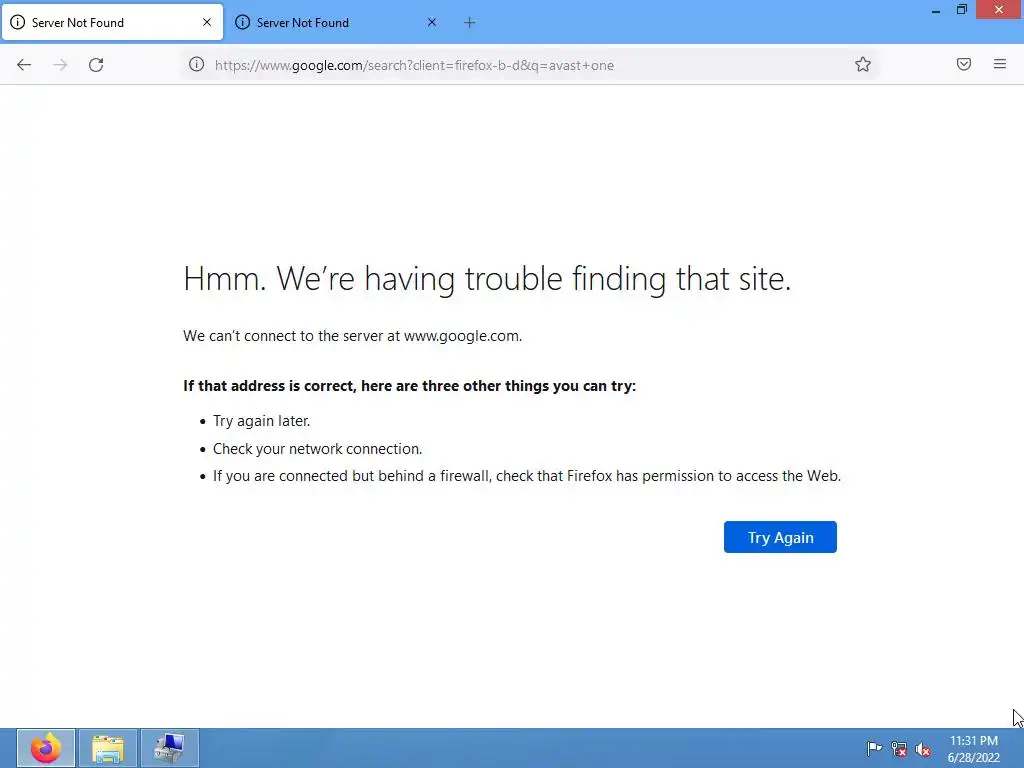1024x768 pixels.
Task: Go back using the back arrow
Action: tap(24, 65)
